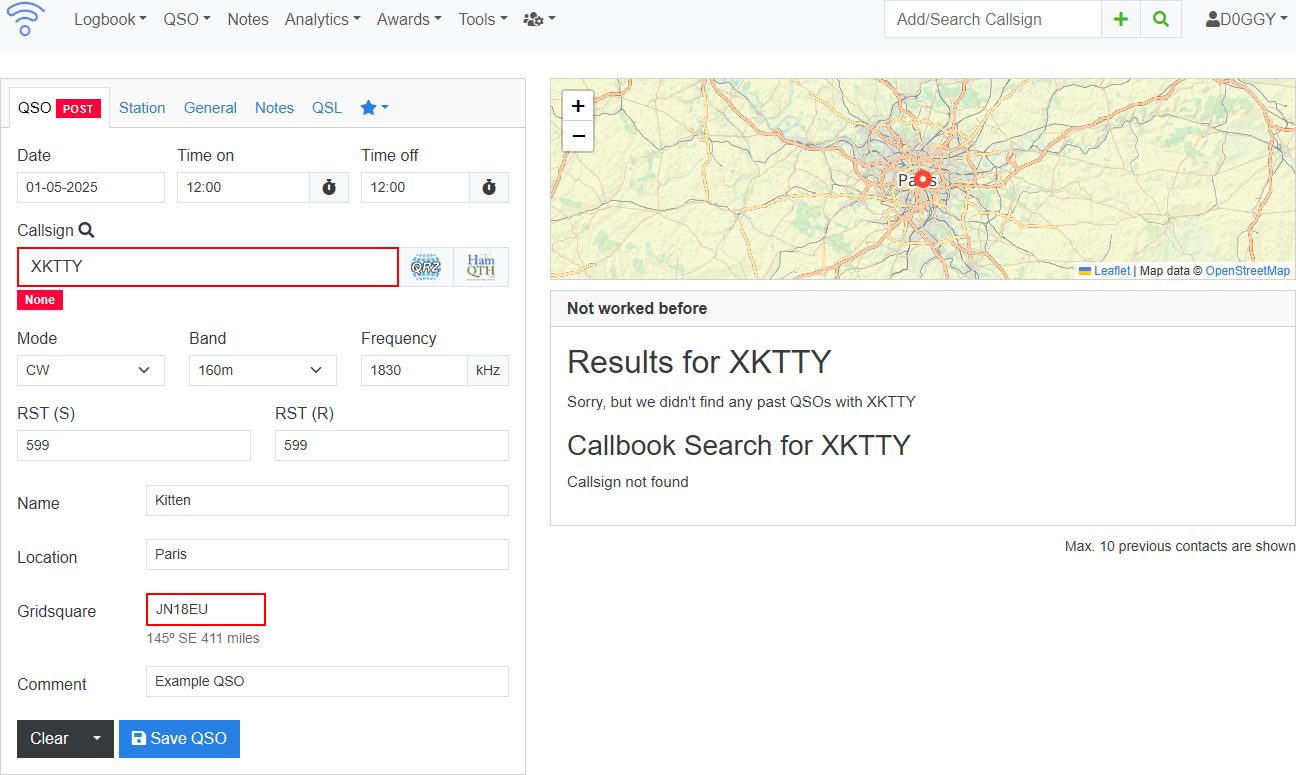Click the Clear button
The image size is (1296, 775).
tap(49, 739)
